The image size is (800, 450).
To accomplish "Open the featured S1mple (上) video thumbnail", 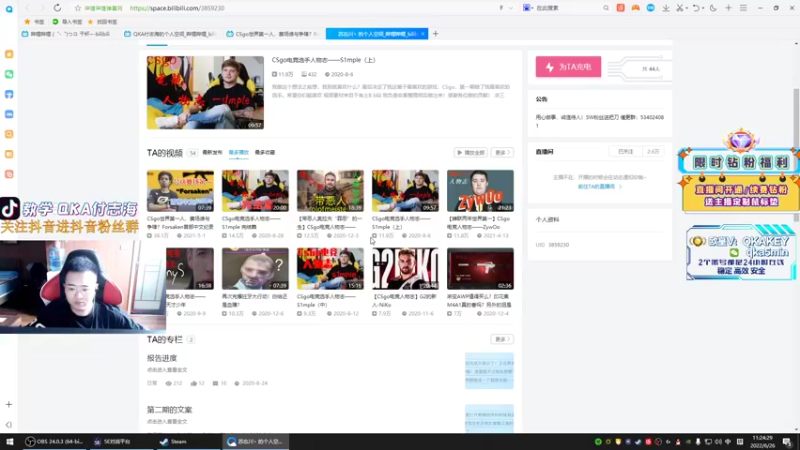I will (x=205, y=92).
